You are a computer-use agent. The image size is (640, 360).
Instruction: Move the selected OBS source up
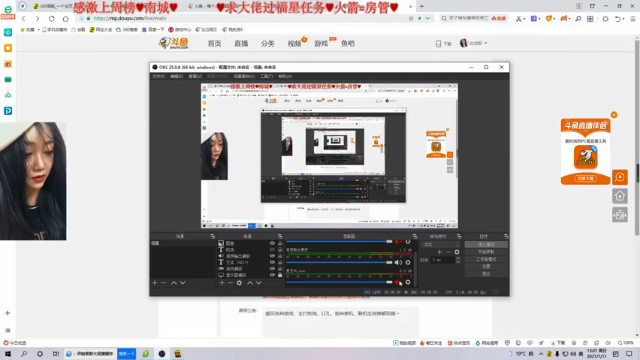(250, 282)
